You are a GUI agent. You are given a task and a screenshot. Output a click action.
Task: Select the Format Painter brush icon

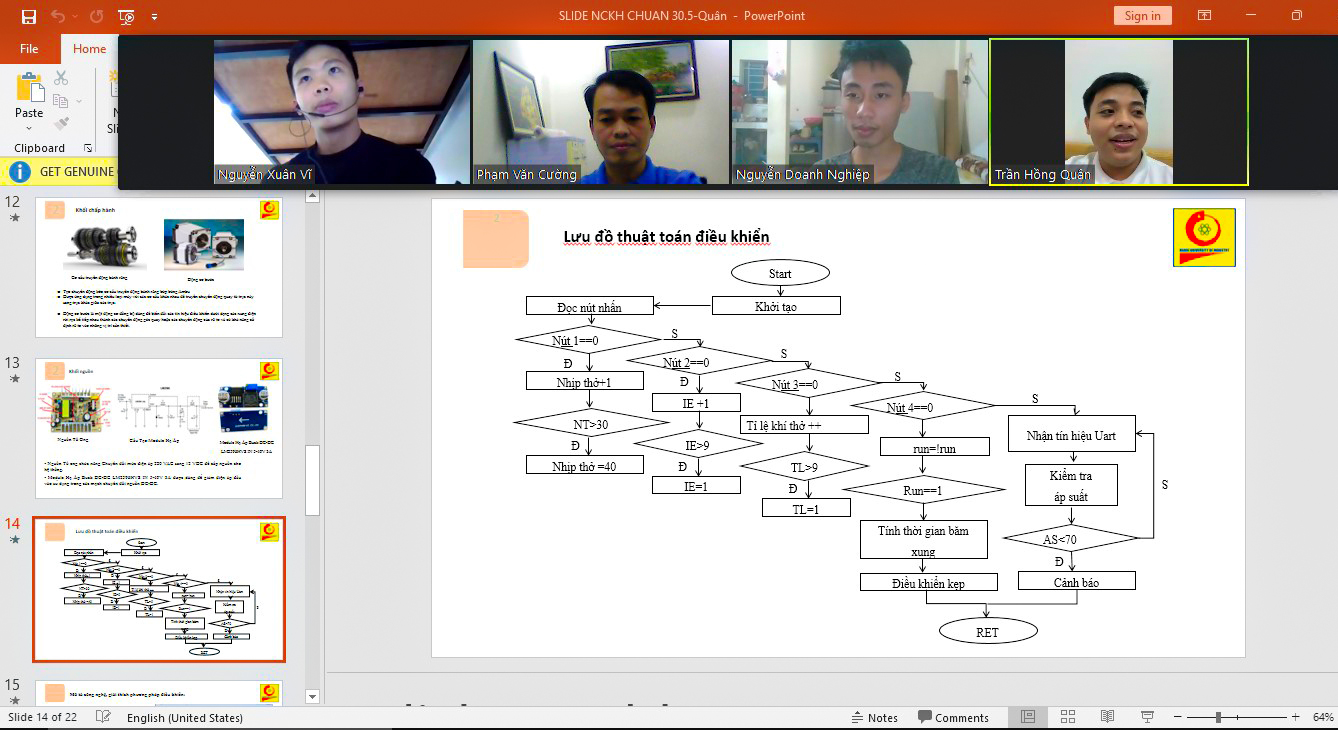61,124
